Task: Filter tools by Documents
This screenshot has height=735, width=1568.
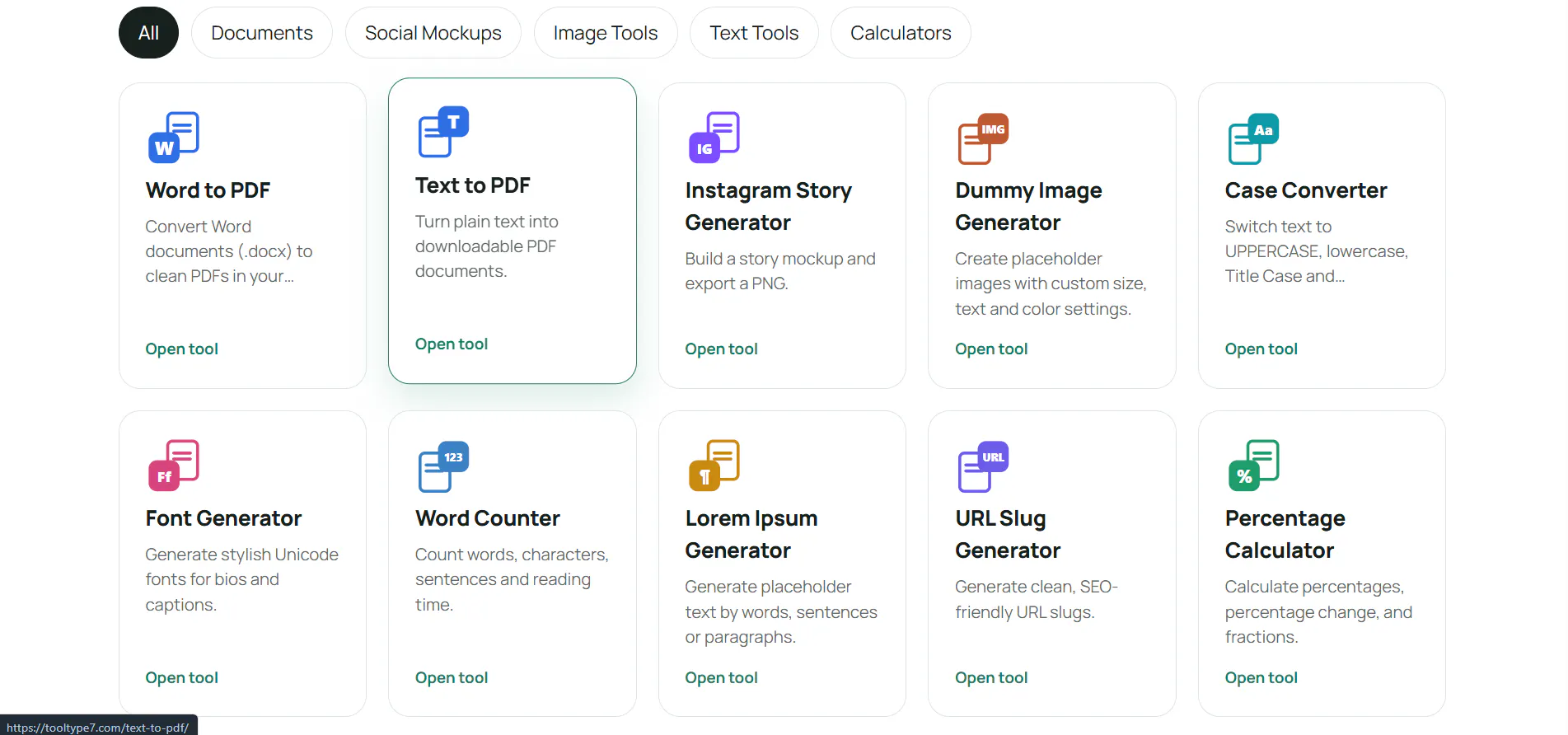Action: click(262, 33)
